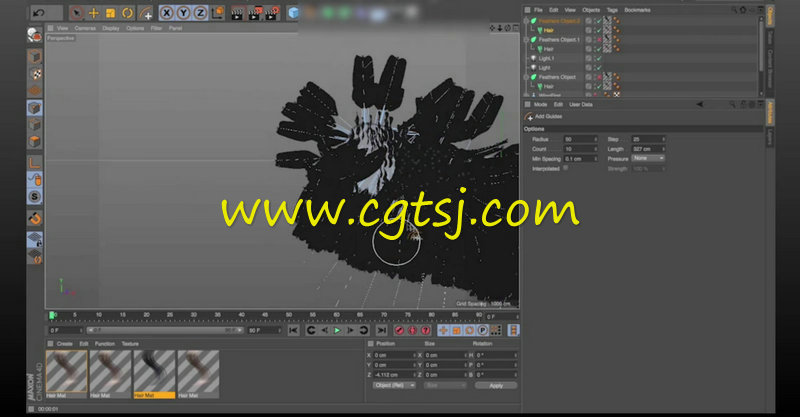Viewport: 800px width, 417px height.
Task: Click the Step stepper arrows
Action: pos(663,139)
